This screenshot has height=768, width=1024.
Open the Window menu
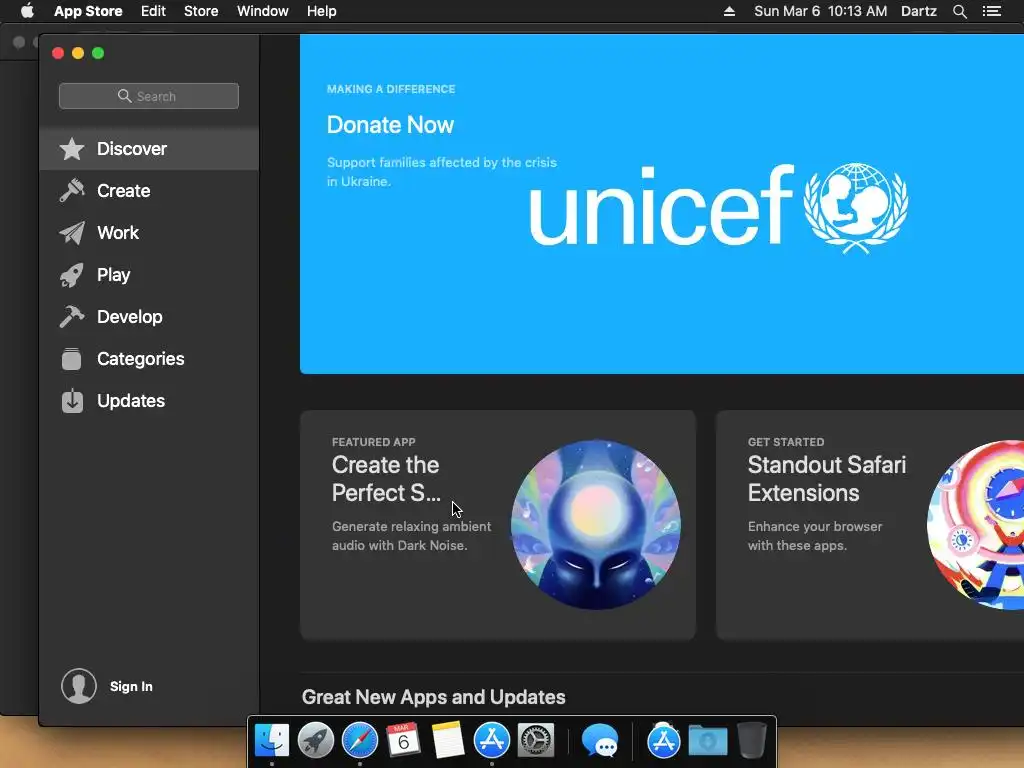click(263, 11)
